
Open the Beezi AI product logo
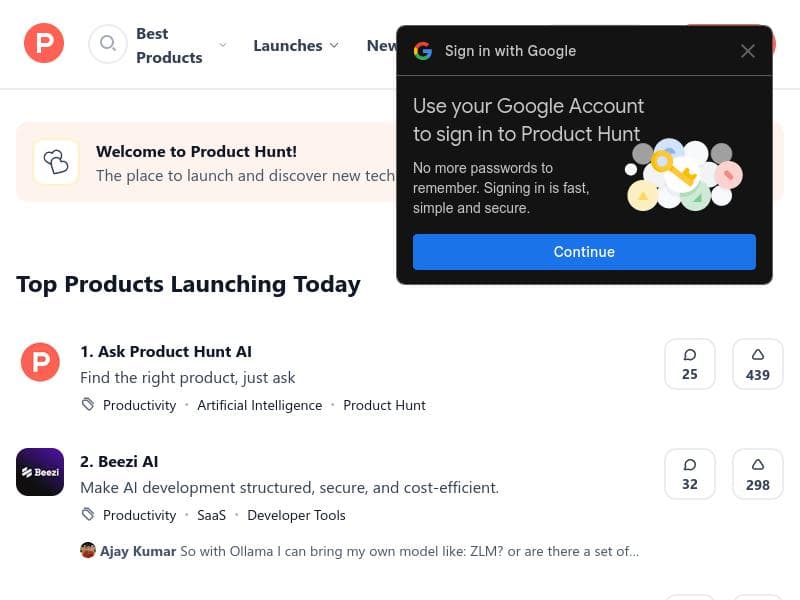[40, 472]
